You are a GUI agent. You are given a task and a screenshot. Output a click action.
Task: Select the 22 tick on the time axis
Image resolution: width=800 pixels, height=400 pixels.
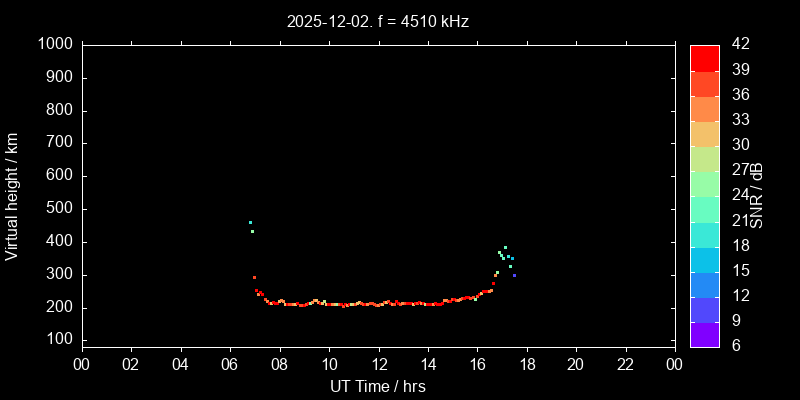click(x=626, y=364)
